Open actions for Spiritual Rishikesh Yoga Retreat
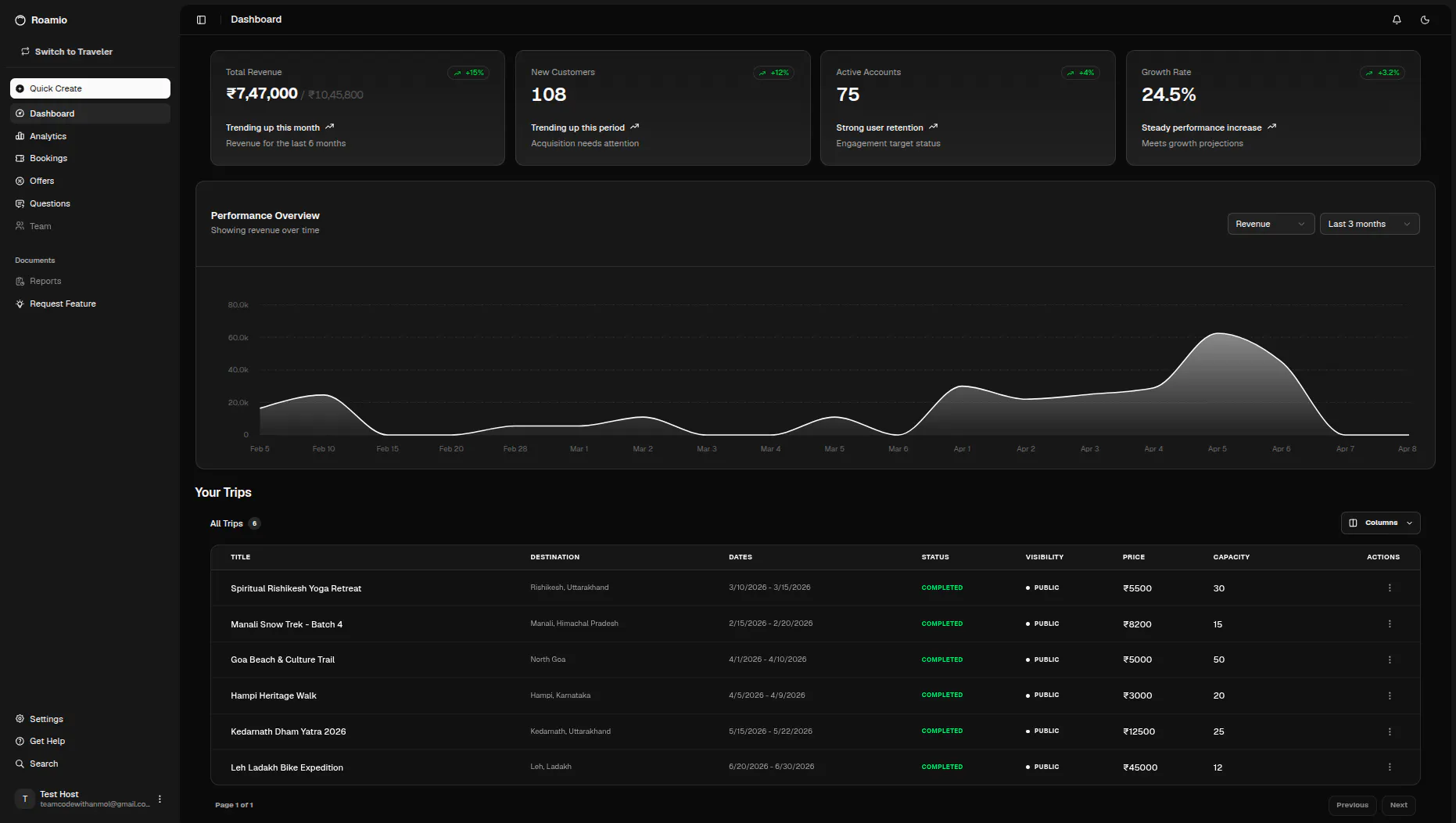 pos(1390,588)
